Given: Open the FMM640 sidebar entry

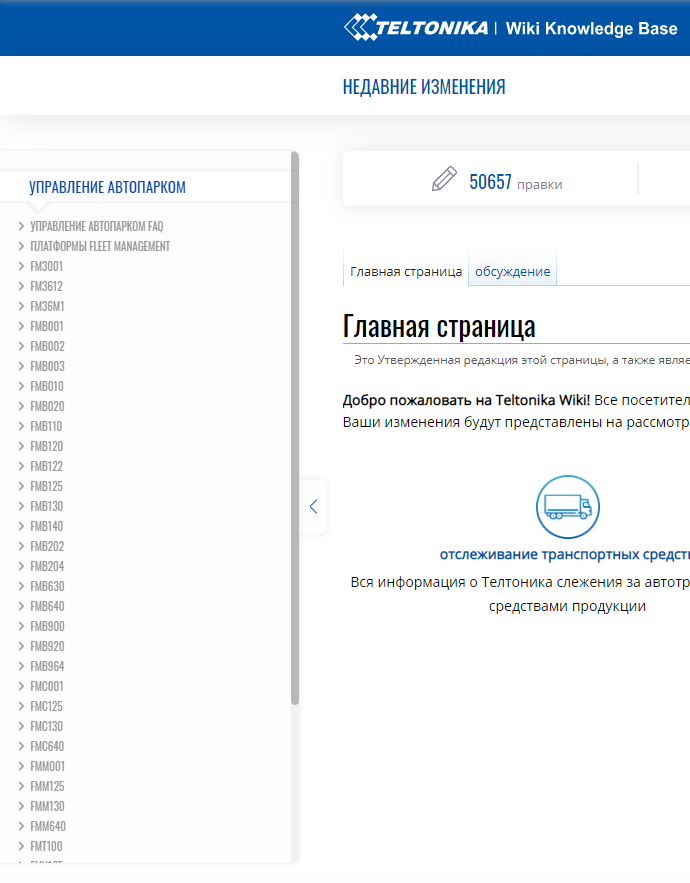Looking at the screenshot, I should point(48,826).
